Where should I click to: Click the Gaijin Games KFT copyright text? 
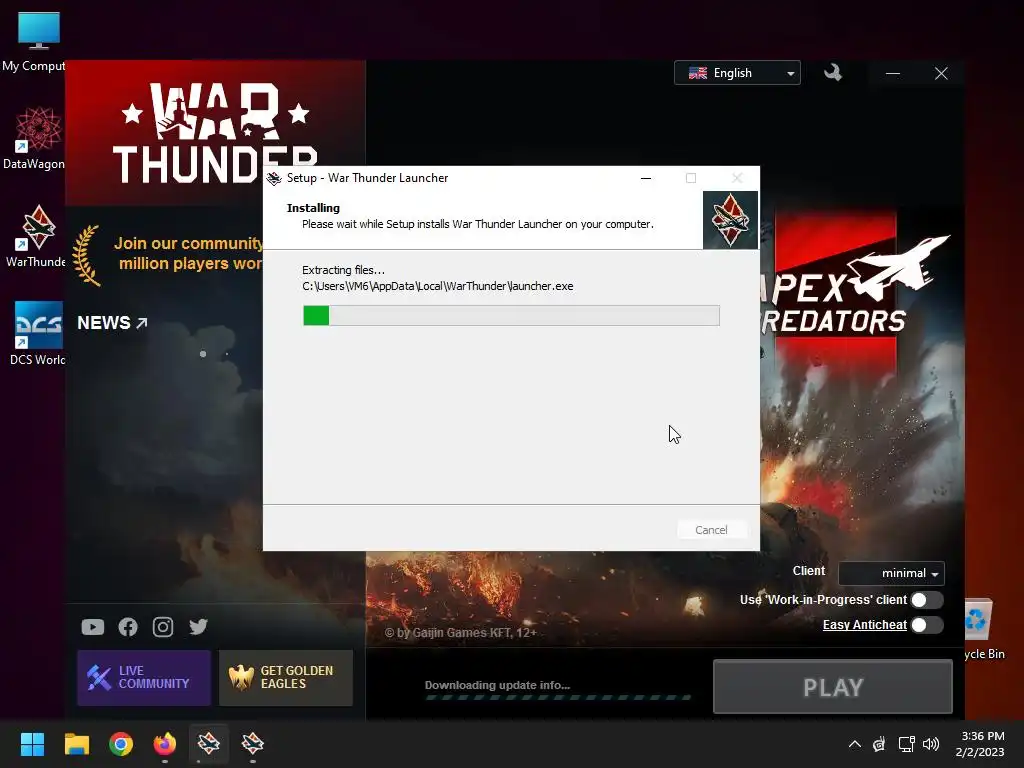[x=460, y=633]
